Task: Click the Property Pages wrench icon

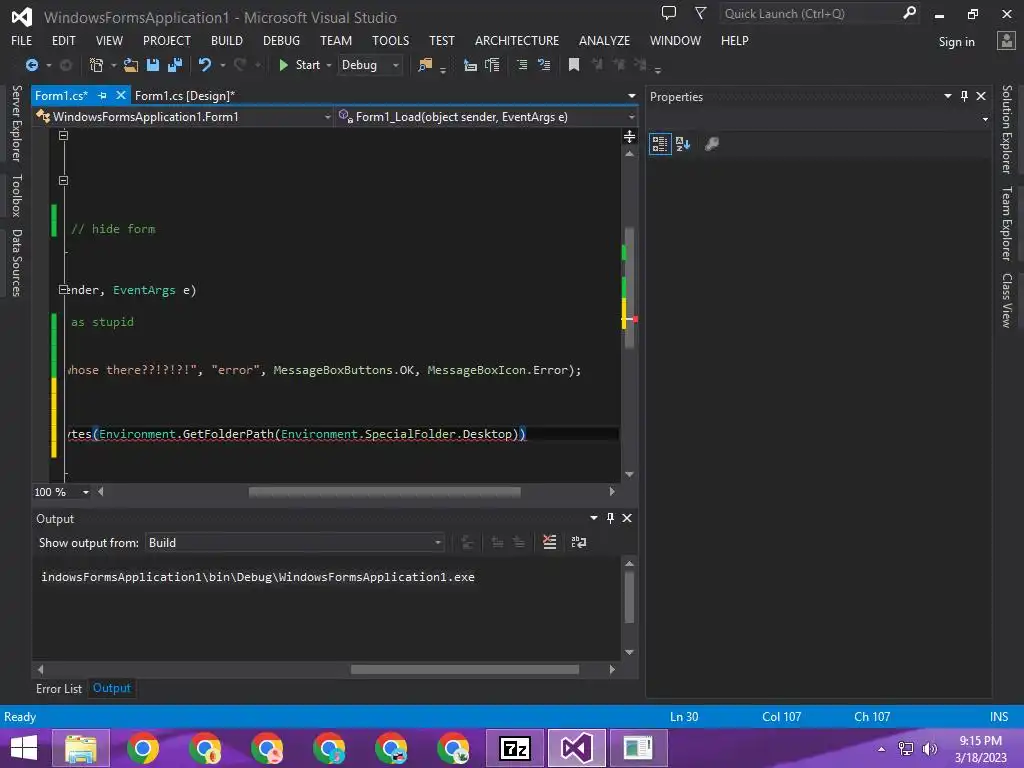Action: pos(712,144)
